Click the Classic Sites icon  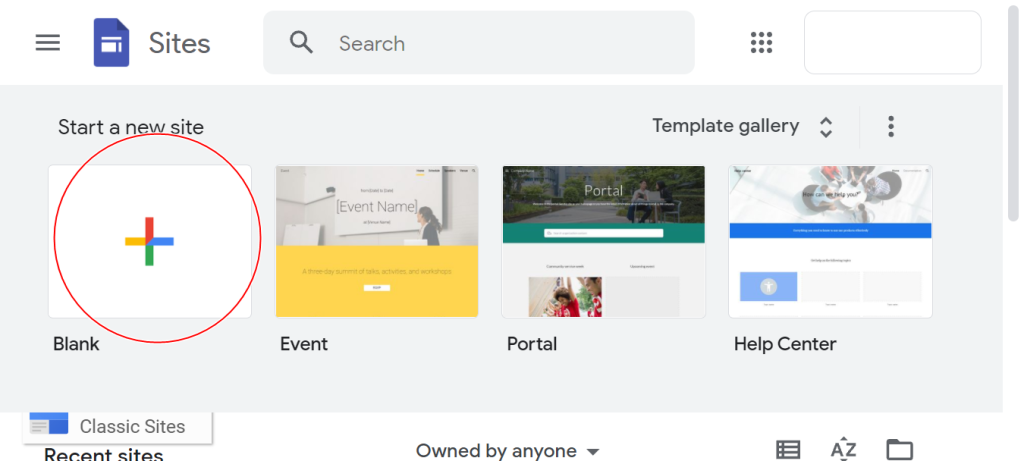click(x=49, y=424)
